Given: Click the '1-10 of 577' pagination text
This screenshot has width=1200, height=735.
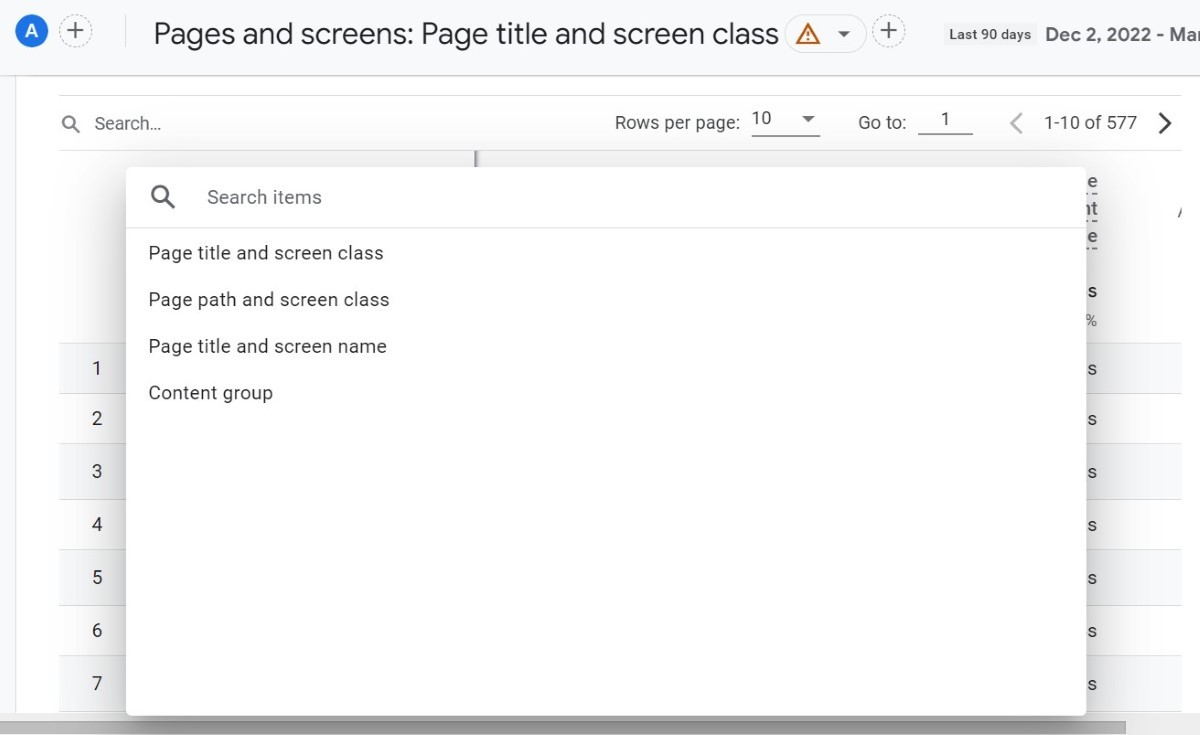Looking at the screenshot, I should click(1091, 123).
